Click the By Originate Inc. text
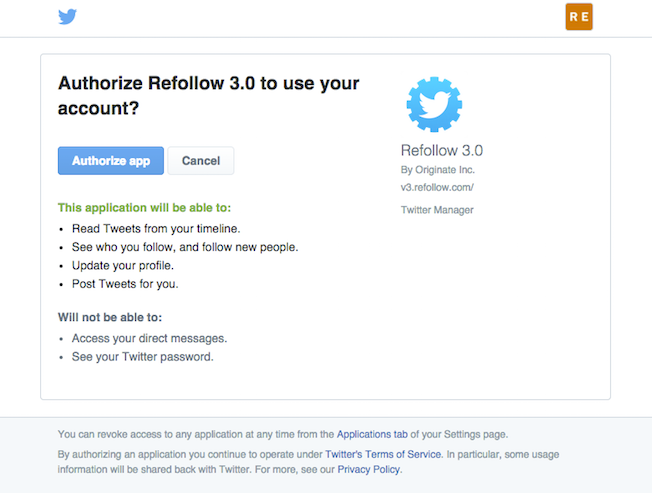652x493 pixels. click(437, 170)
